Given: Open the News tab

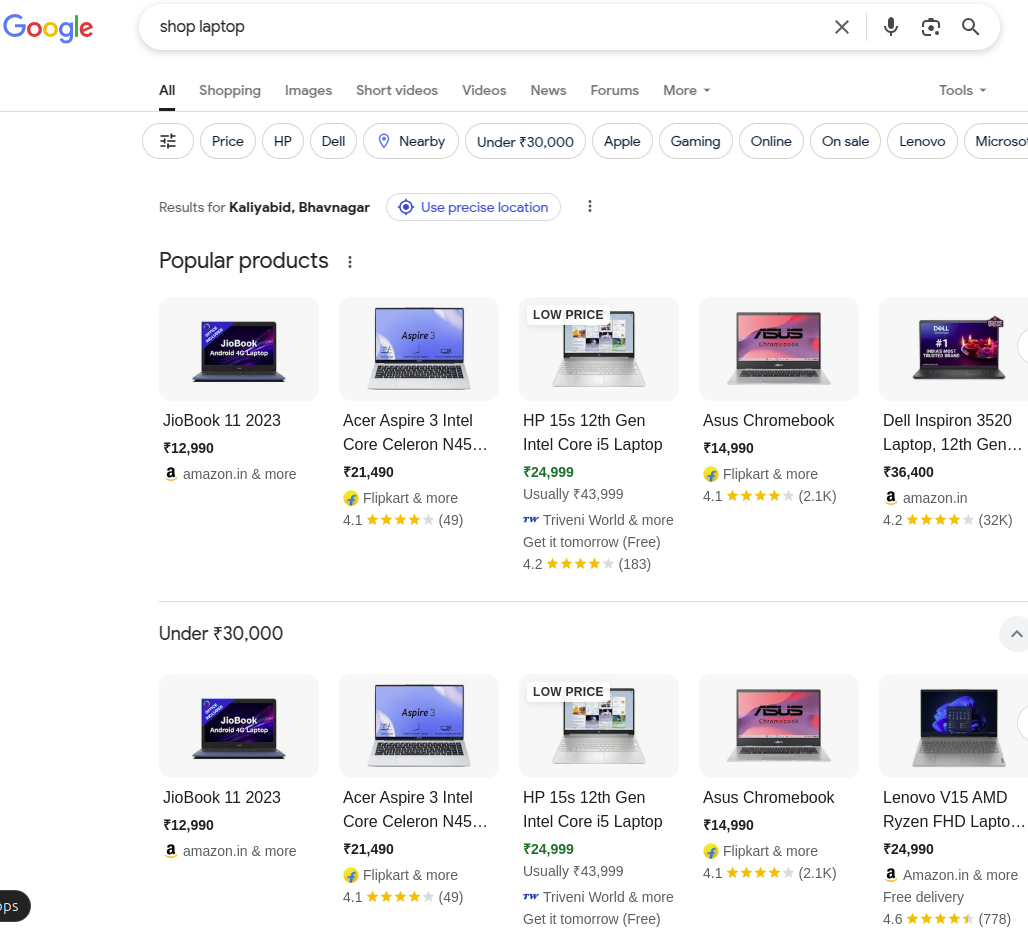Looking at the screenshot, I should click(548, 90).
